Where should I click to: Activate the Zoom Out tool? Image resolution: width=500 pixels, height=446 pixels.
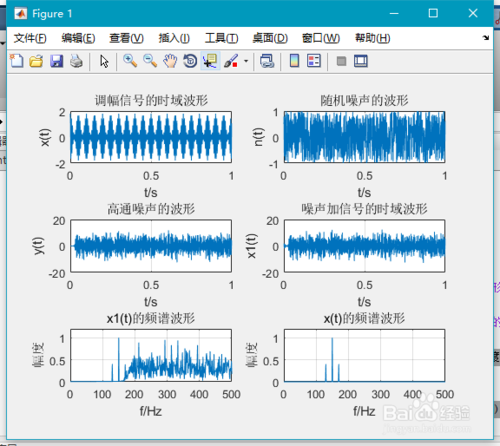[150, 61]
